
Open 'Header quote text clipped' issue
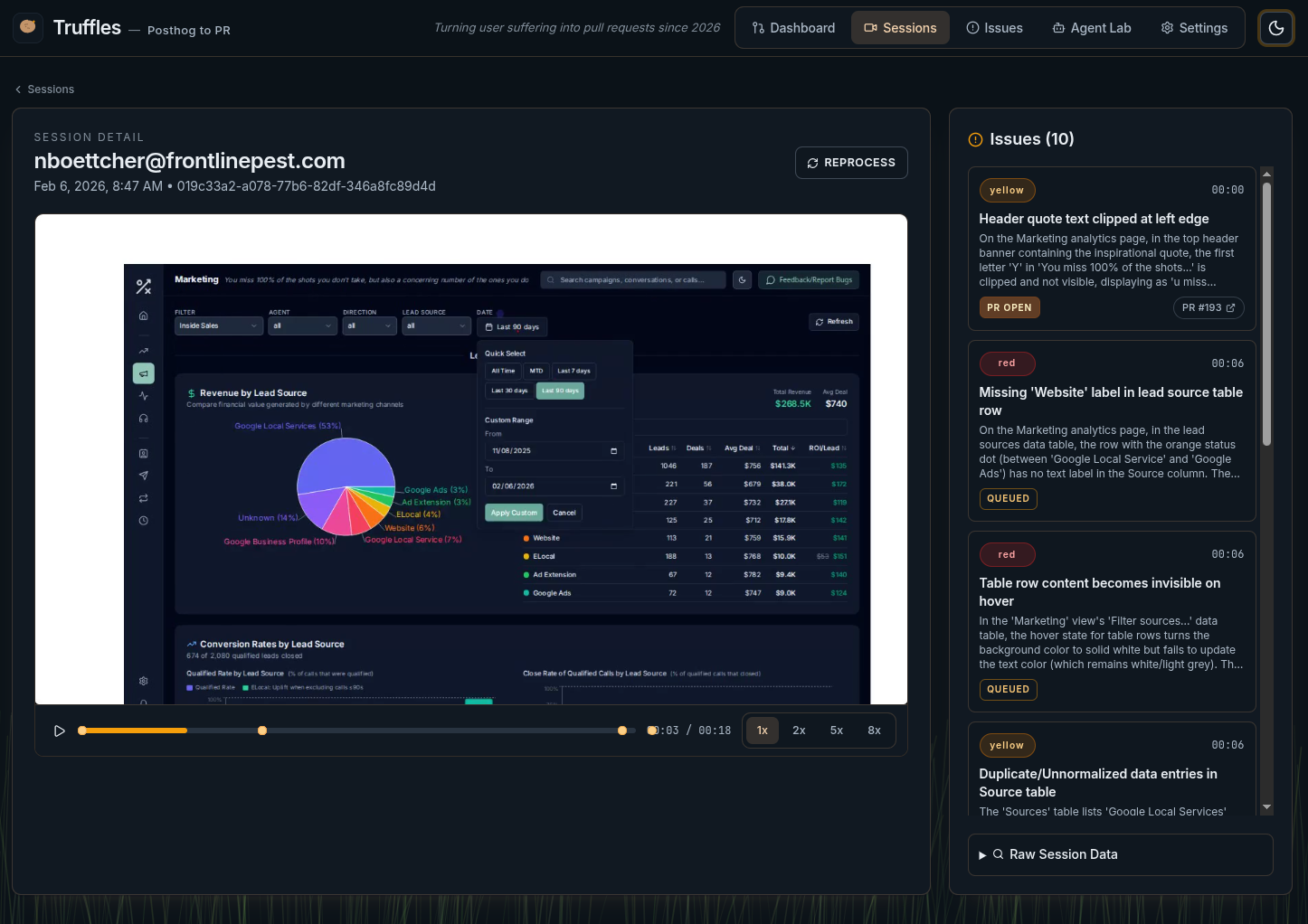1094,219
